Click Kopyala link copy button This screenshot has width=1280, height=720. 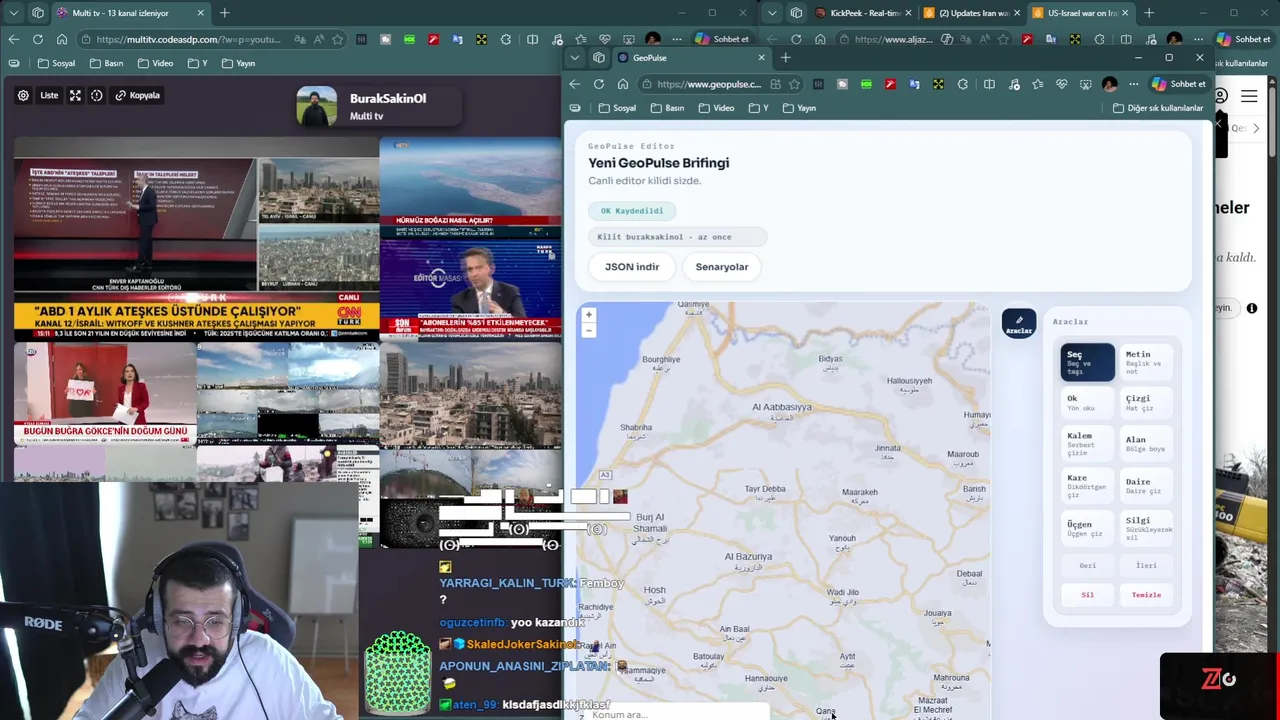pos(138,95)
